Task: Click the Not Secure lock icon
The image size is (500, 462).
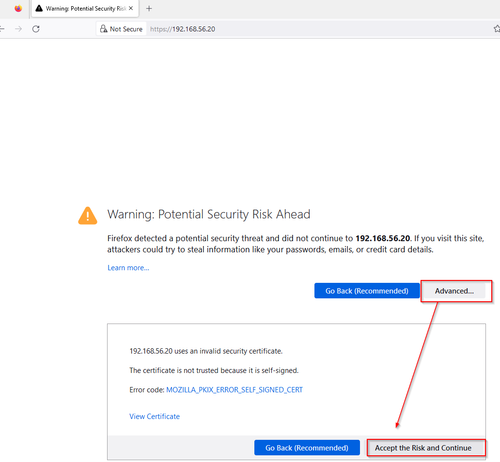Action: pyautogui.click(x=104, y=29)
